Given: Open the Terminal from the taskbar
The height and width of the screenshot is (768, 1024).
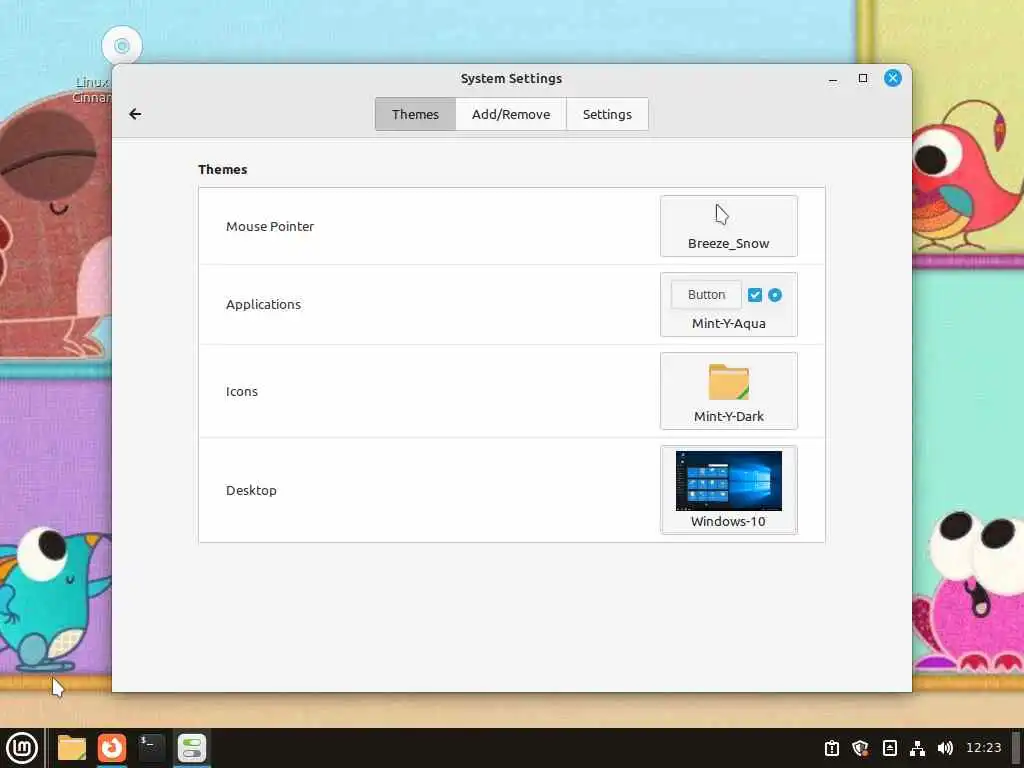Looking at the screenshot, I should (x=152, y=748).
